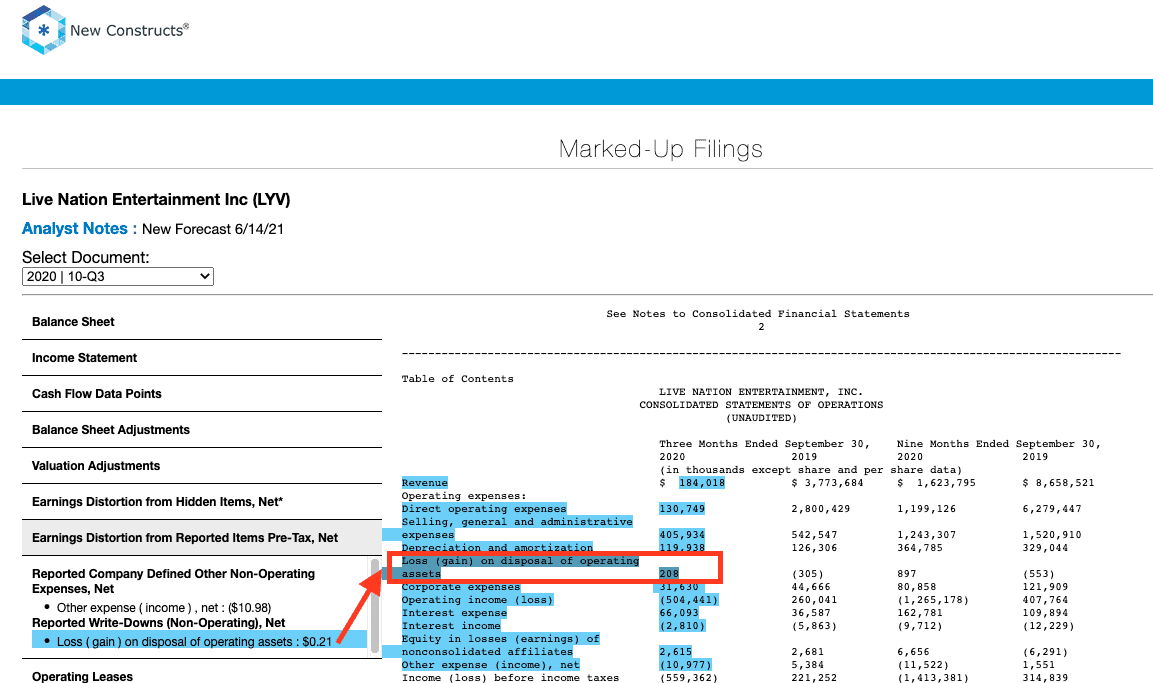
Task: Click the highlighted value 66,093
Action: [679, 613]
